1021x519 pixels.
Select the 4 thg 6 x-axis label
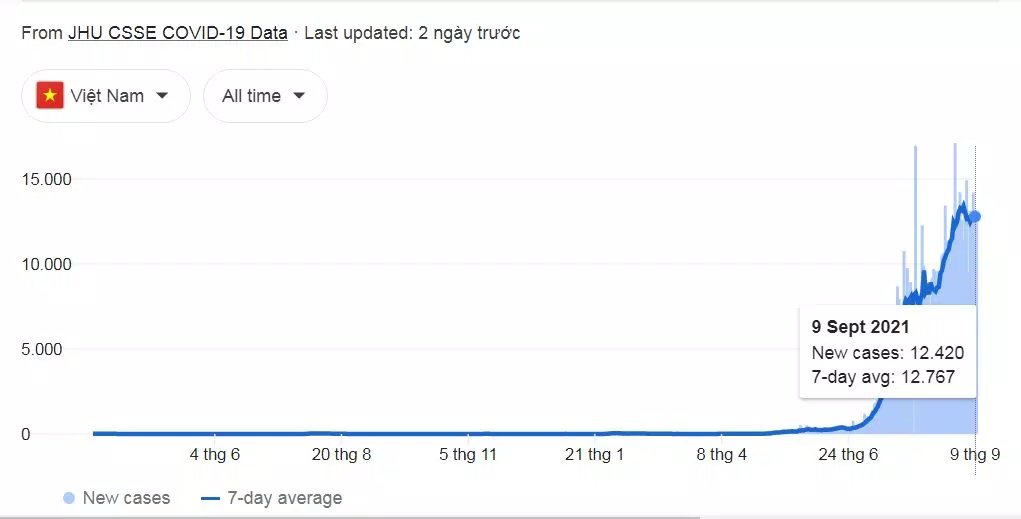(x=214, y=455)
